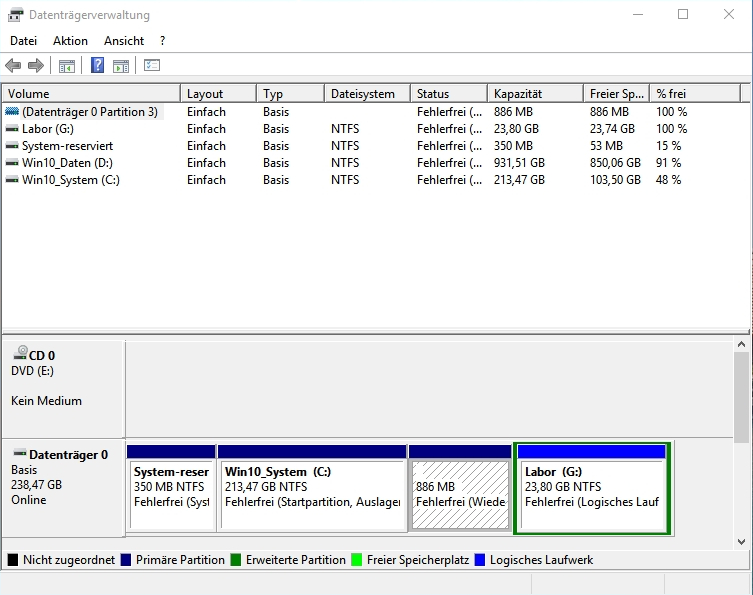Screen dimensions: 753x595
Task: Click the CD 0 DVD (E:) label panel
Action: coord(63,388)
